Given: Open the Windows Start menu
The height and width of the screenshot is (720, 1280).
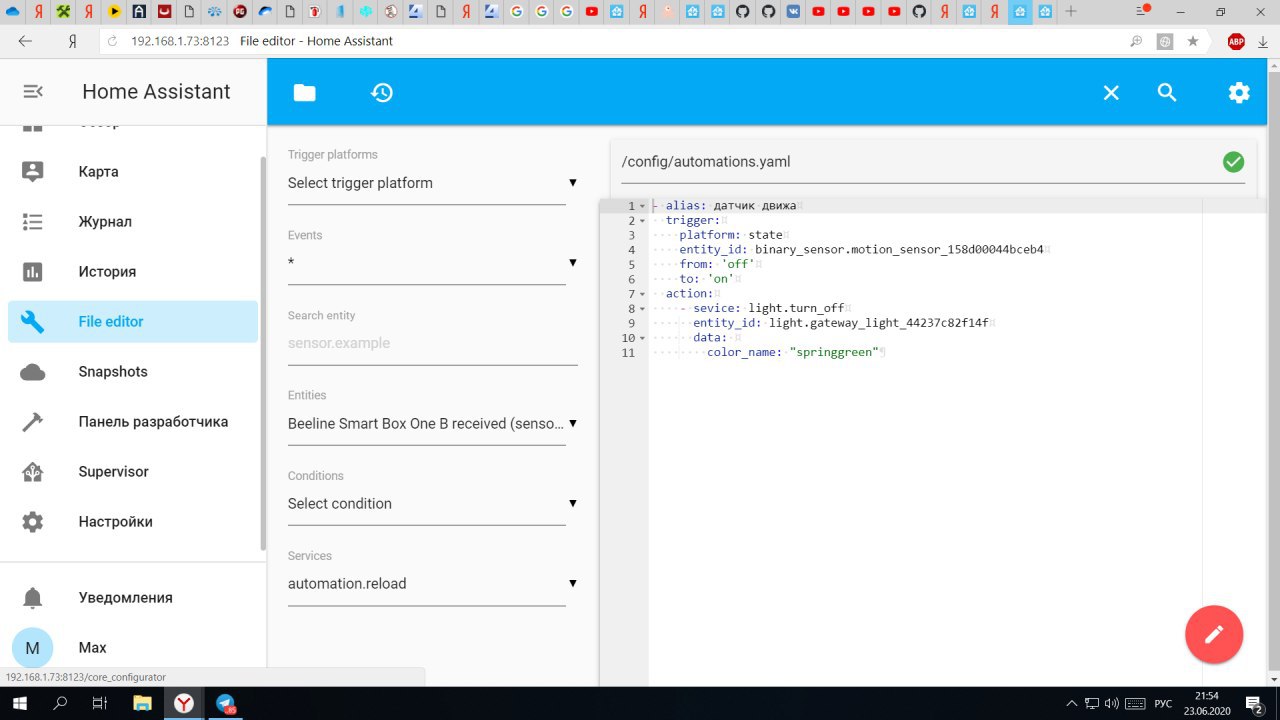Looking at the screenshot, I should (20, 704).
